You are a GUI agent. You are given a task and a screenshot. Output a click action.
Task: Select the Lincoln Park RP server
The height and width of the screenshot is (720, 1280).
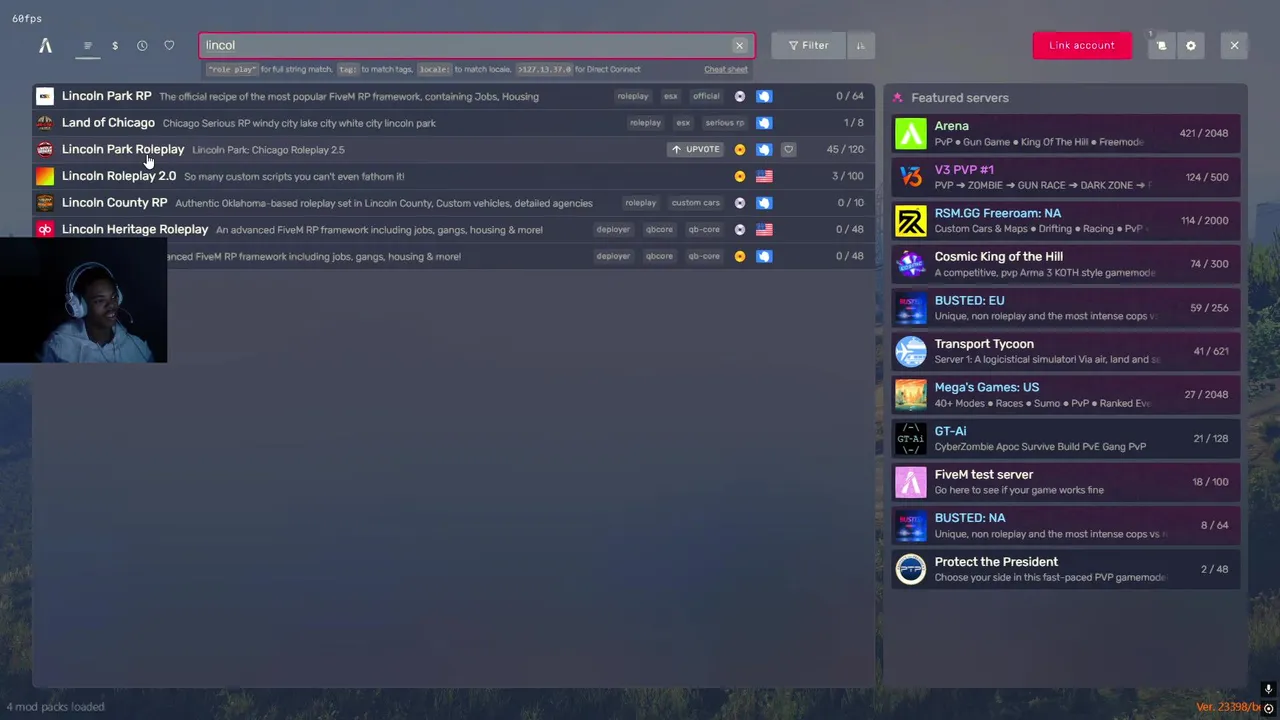[453, 96]
